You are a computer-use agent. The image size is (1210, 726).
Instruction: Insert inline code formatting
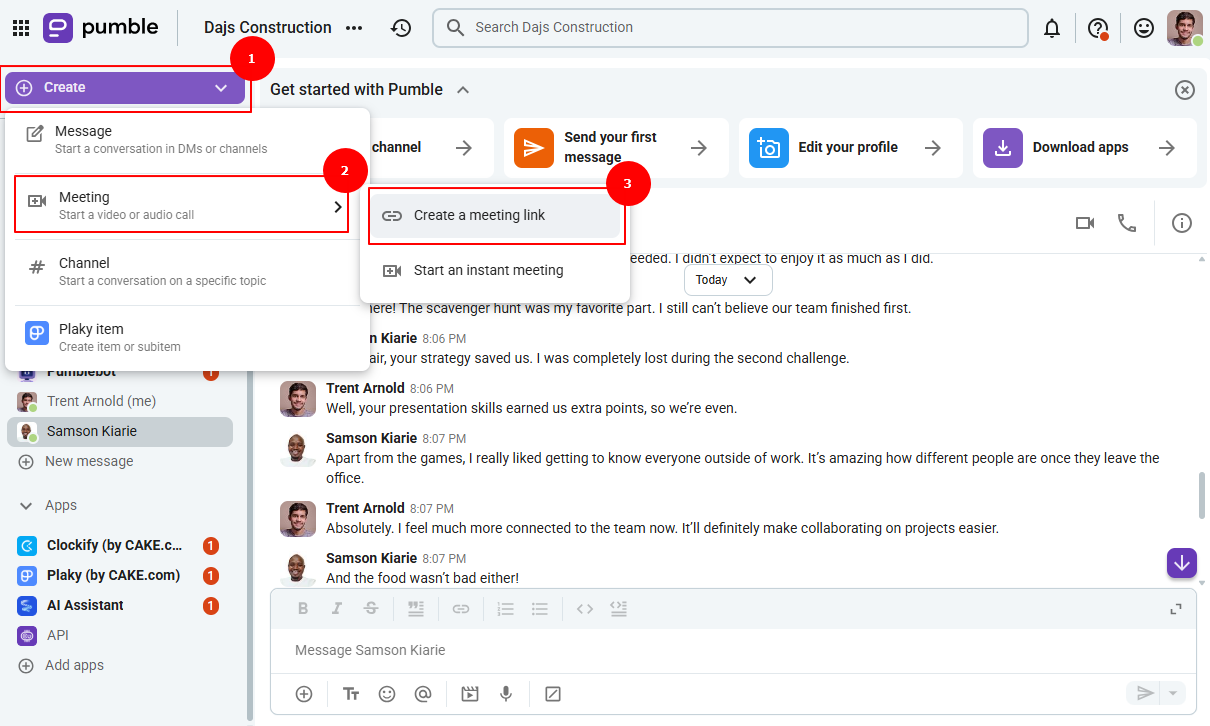585,608
